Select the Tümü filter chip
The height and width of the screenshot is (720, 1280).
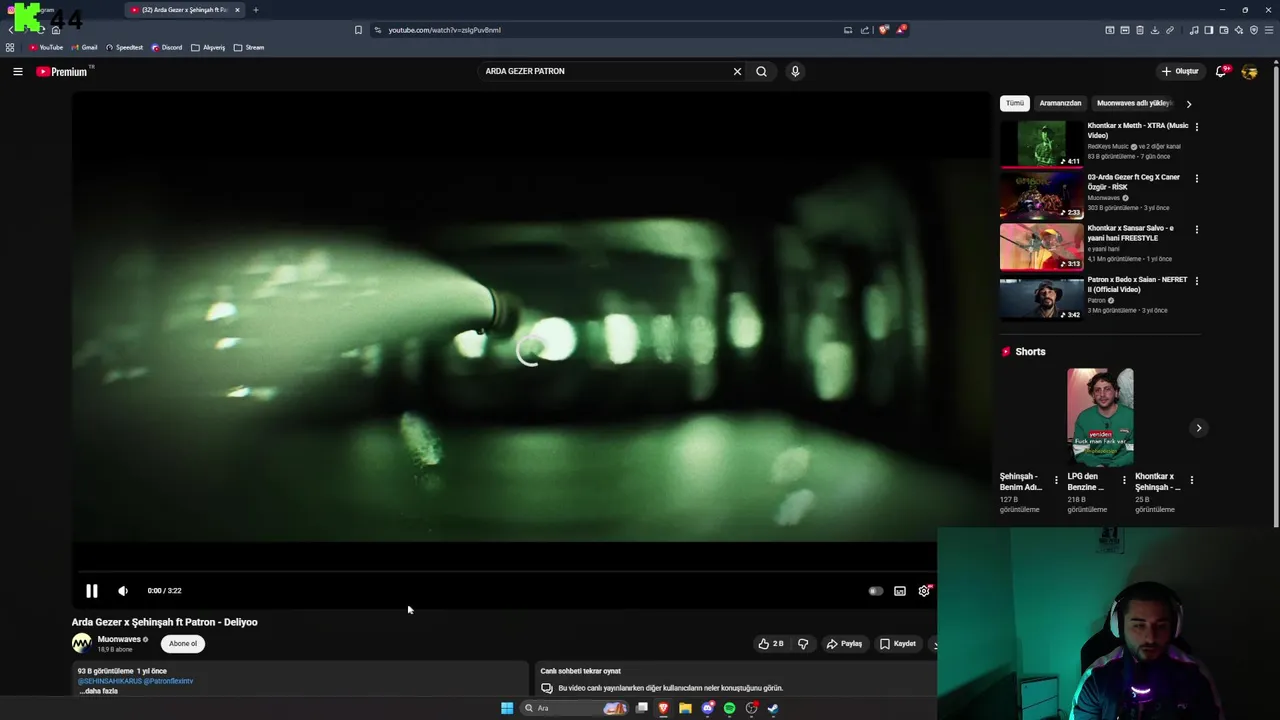[x=1015, y=103]
